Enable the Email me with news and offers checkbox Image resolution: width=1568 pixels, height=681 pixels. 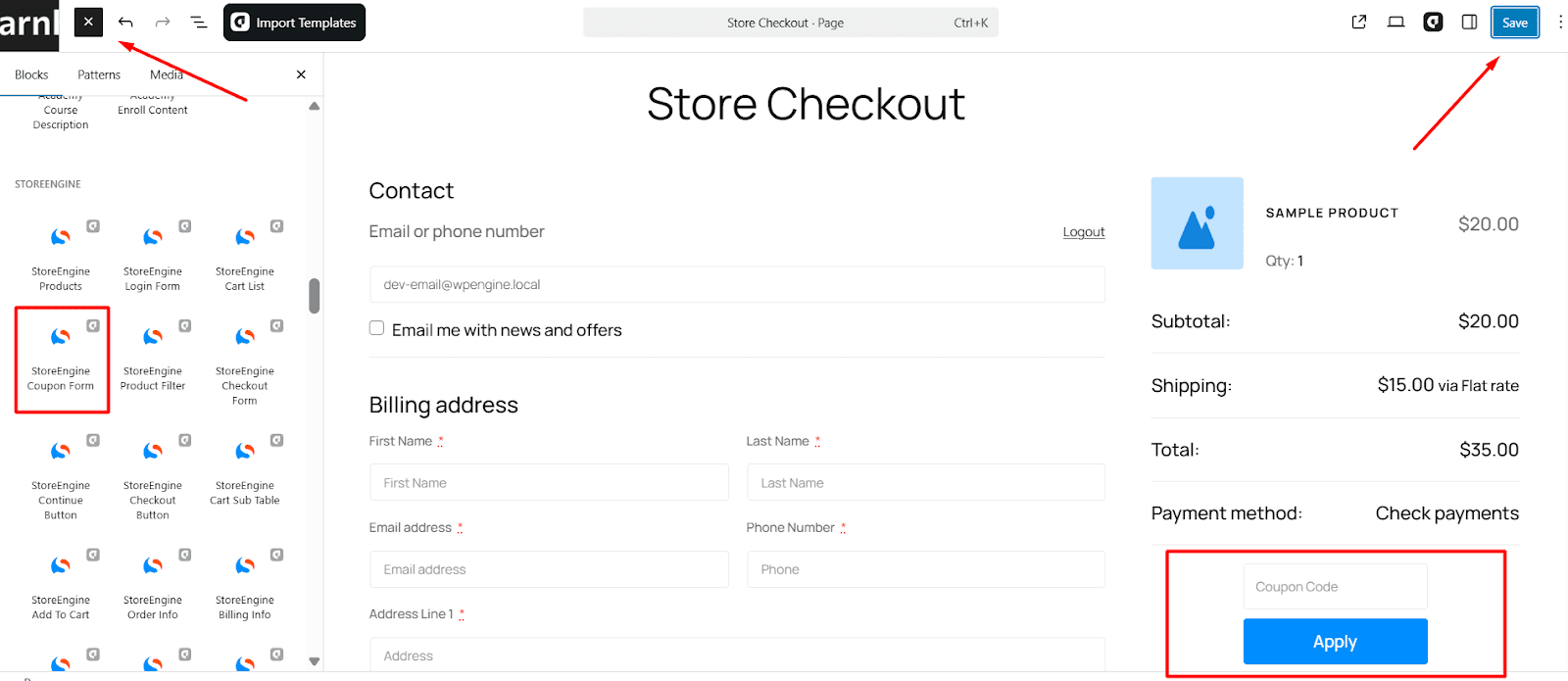376,327
